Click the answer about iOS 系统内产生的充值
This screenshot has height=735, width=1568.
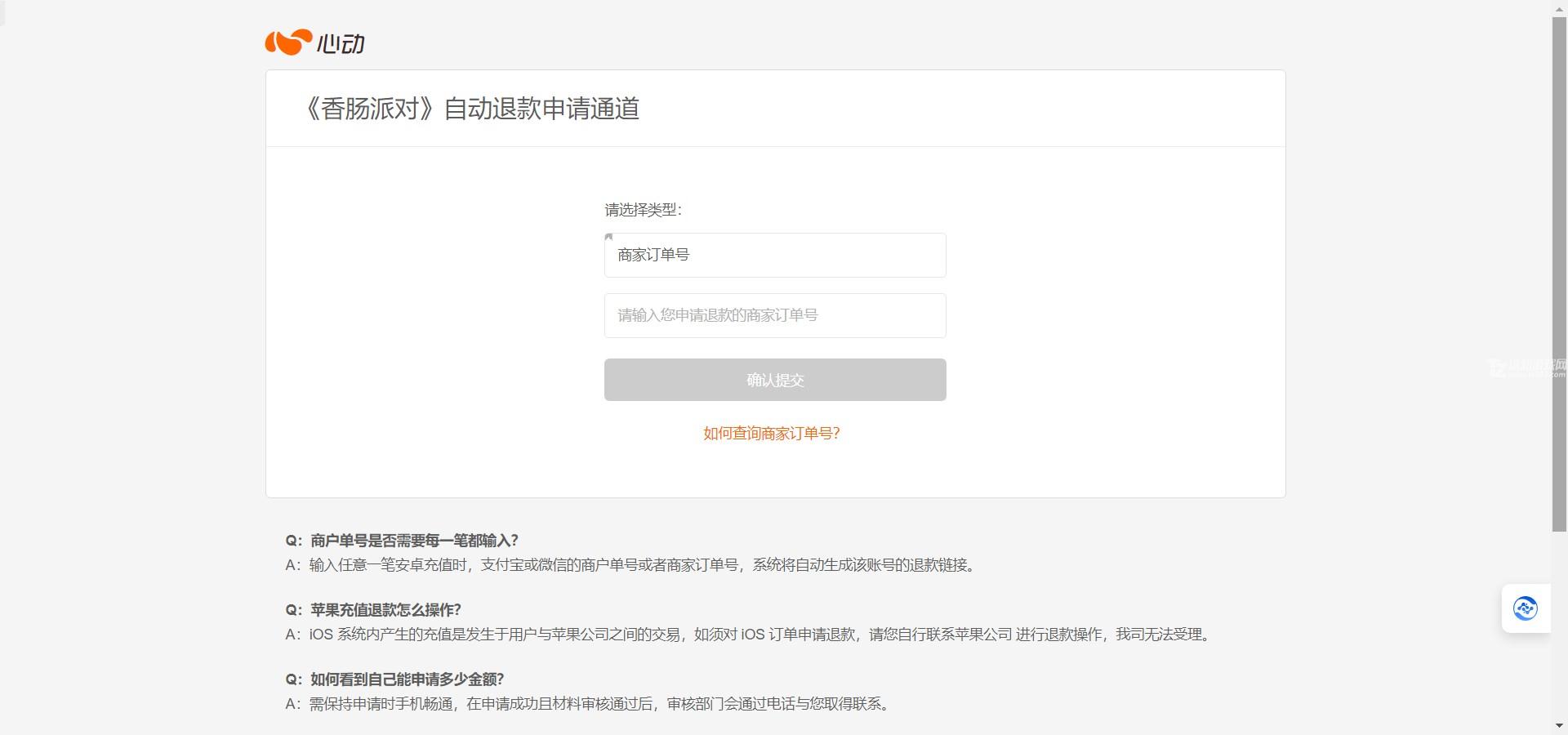(x=749, y=635)
